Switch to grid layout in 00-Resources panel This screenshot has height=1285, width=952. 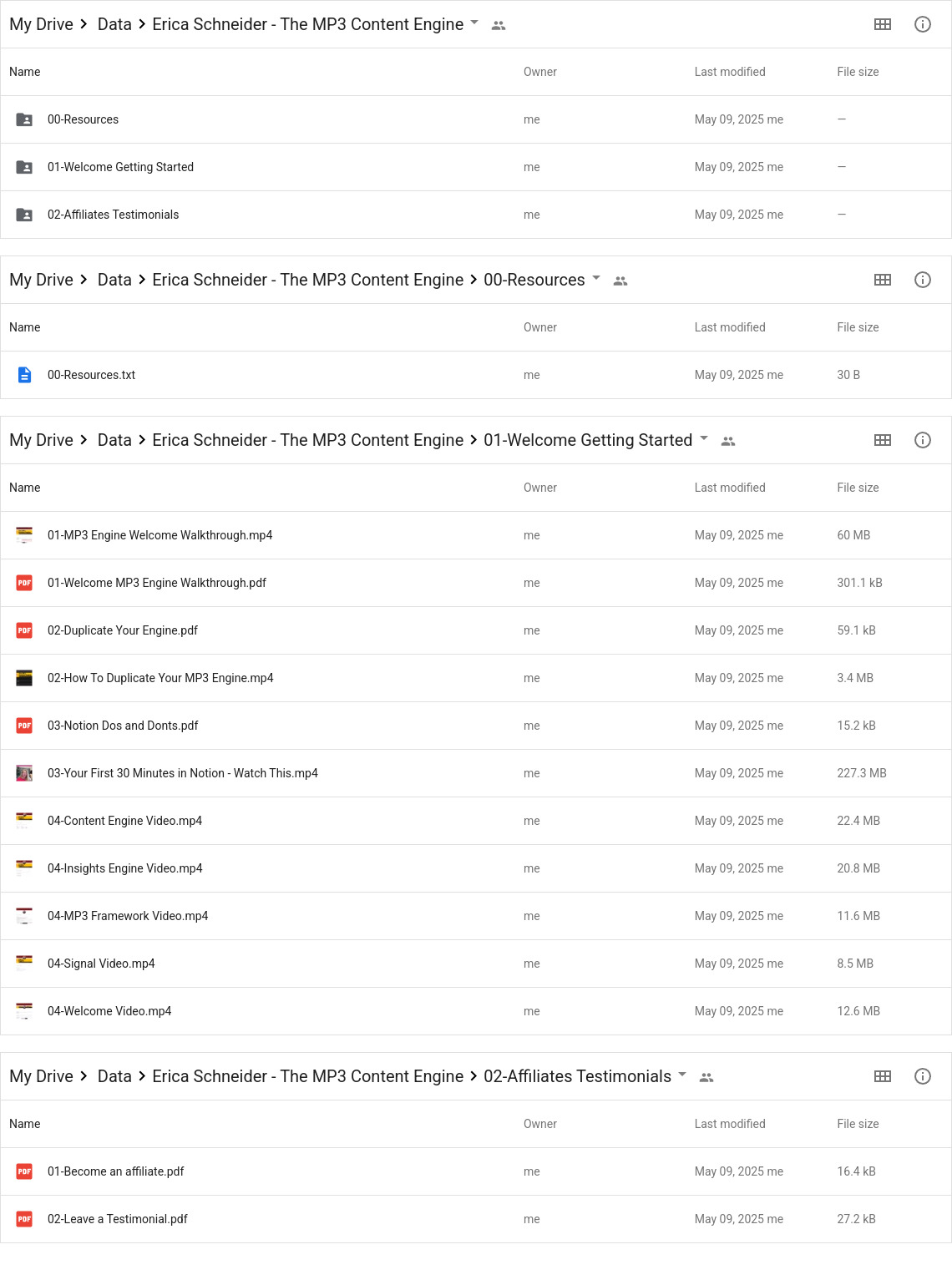(883, 280)
